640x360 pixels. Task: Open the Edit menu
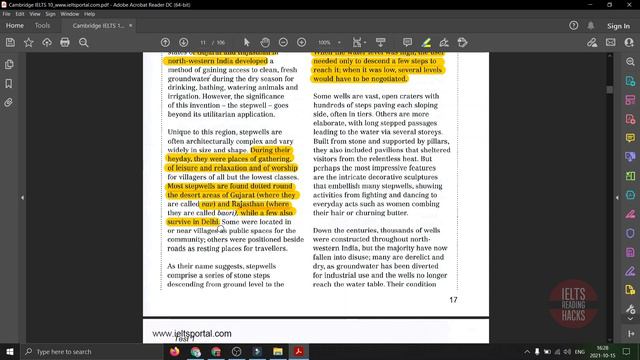click(20, 14)
